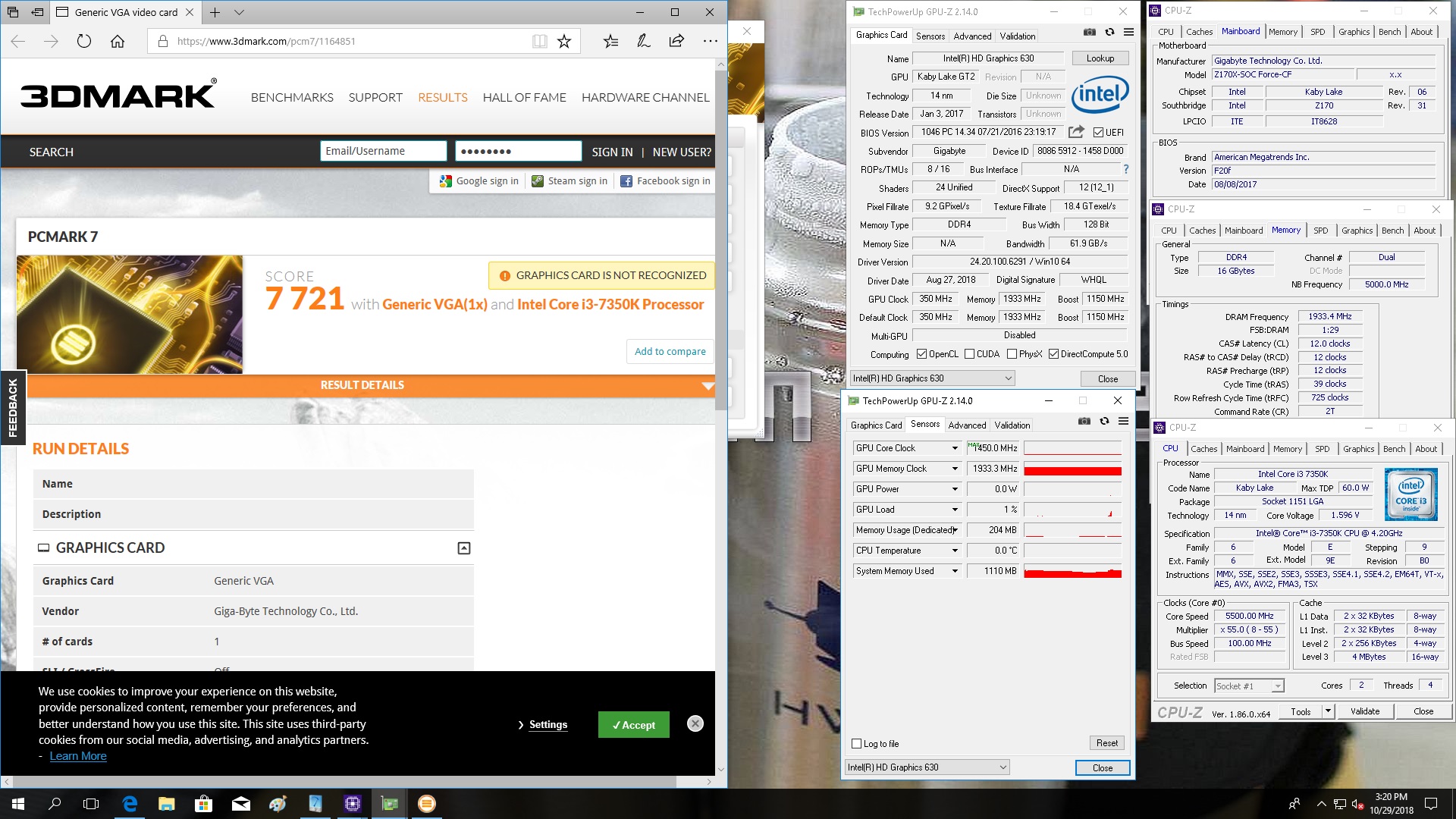Viewport: 1456px width, 819px height.
Task: Go to the Edge home page
Action: point(118,42)
